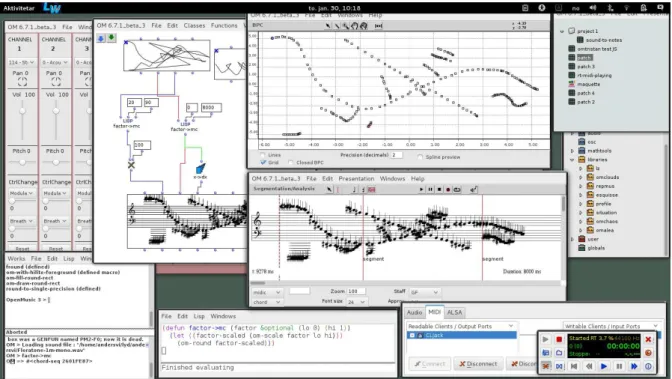Click the red stop button in JACK transport
Image resolution: width=672 pixels, height=379 pixels.
point(559,339)
